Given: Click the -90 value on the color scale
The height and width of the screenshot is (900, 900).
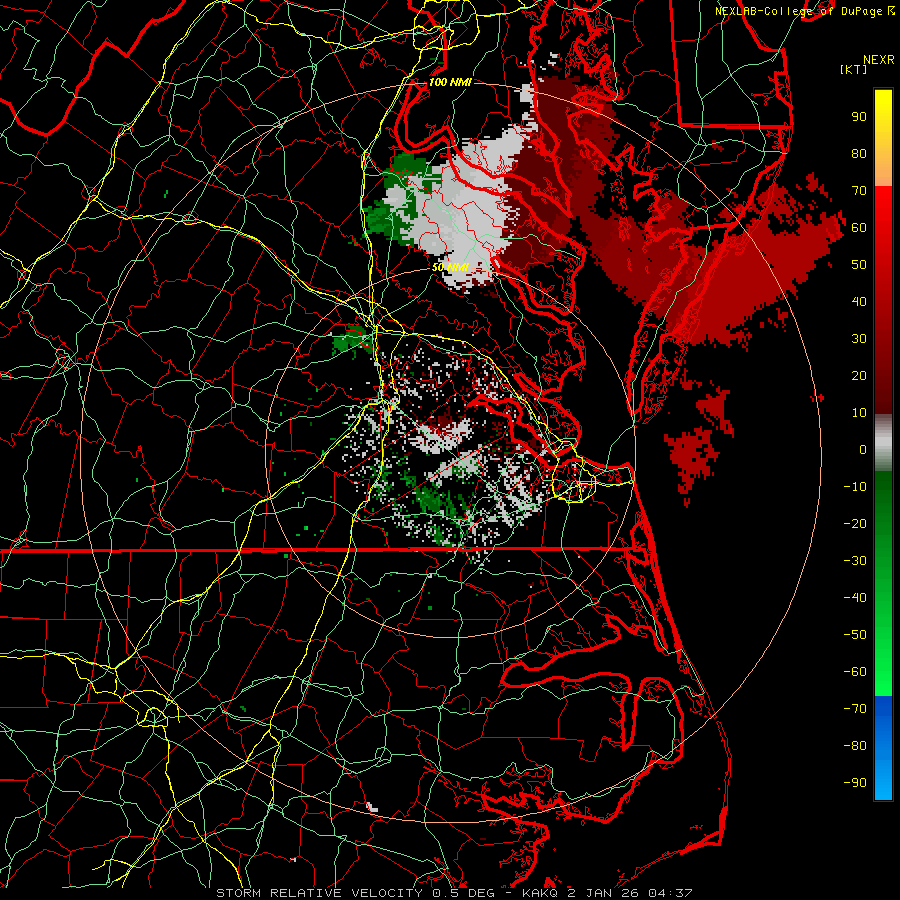Looking at the screenshot, I should coord(855,783).
